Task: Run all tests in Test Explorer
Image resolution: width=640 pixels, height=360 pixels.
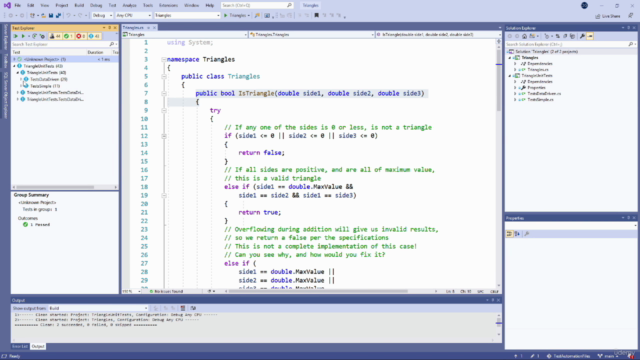Action: pos(16,36)
